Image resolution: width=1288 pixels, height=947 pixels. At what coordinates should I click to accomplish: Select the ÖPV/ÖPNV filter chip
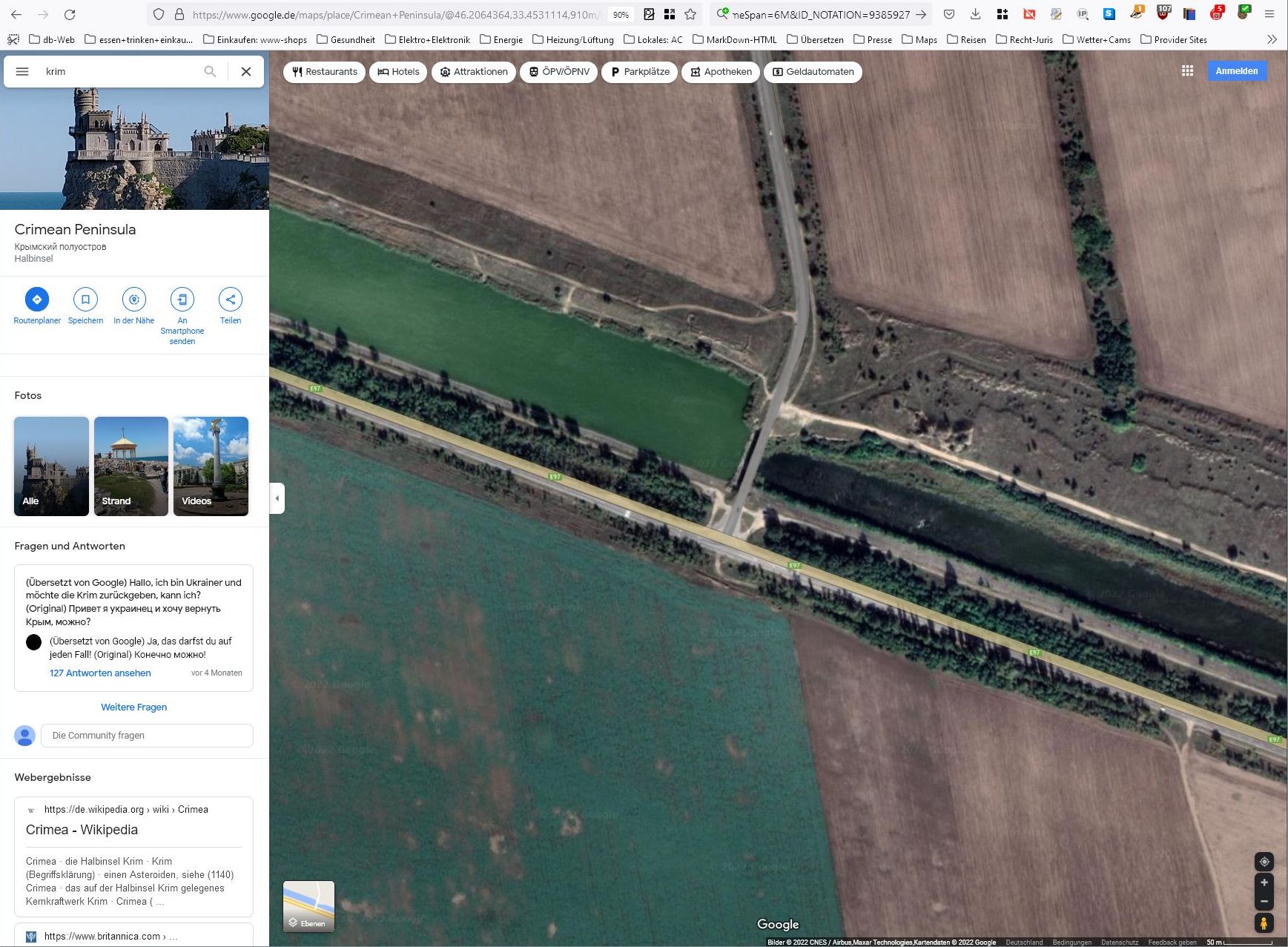(x=559, y=72)
